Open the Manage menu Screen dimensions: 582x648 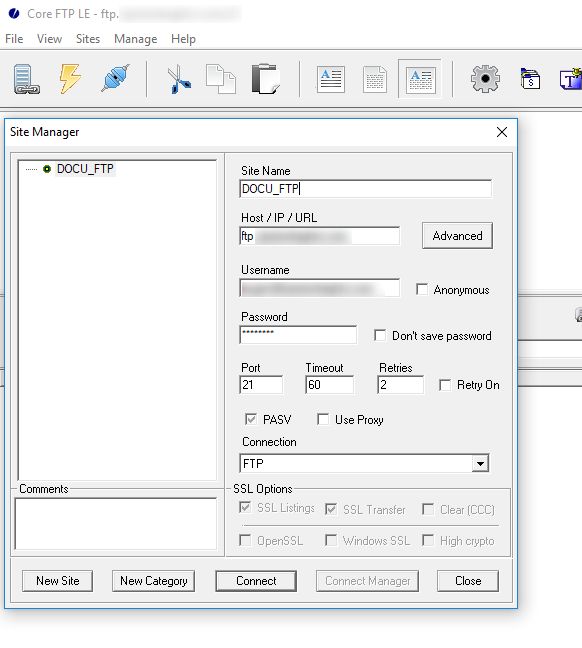[136, 39]
